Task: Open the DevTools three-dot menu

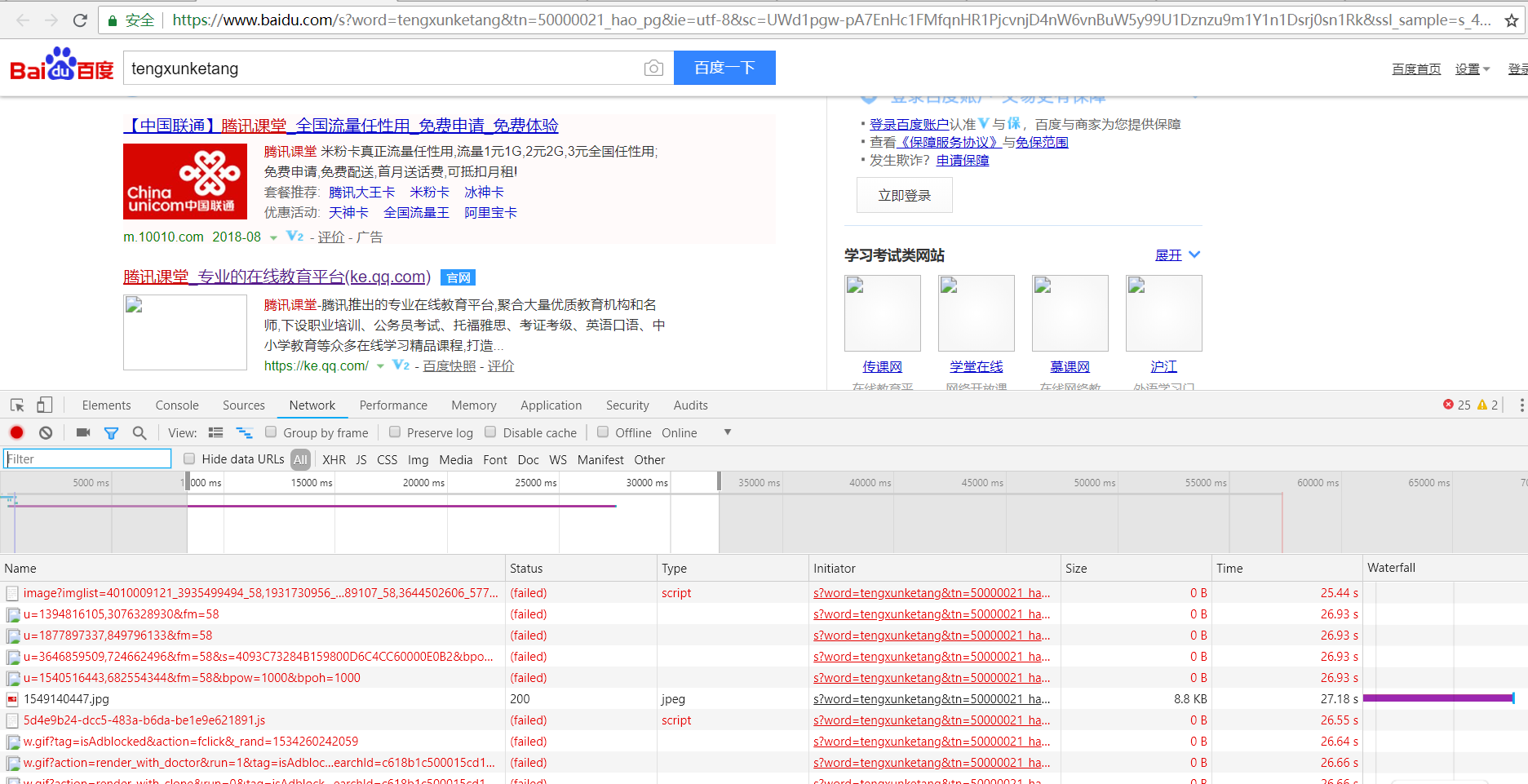Action: pos(1521,405)
